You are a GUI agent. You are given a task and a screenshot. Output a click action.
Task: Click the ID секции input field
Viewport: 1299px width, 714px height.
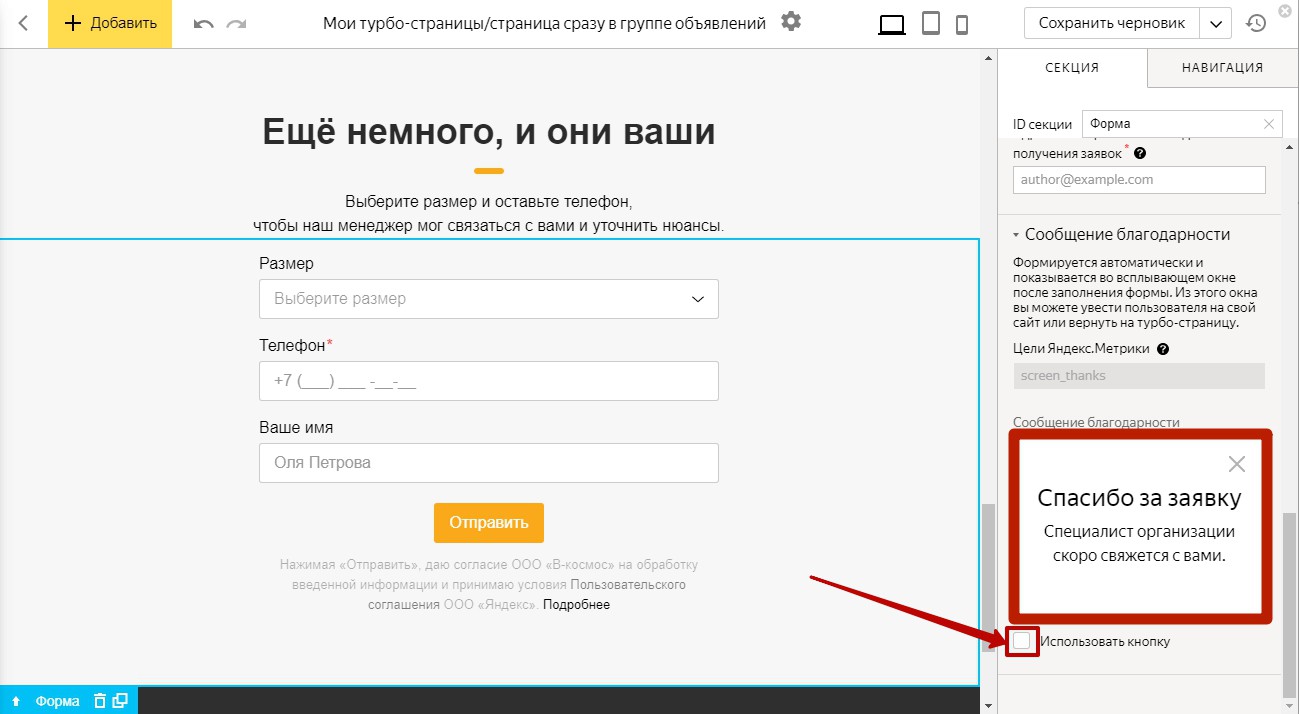1182,124
